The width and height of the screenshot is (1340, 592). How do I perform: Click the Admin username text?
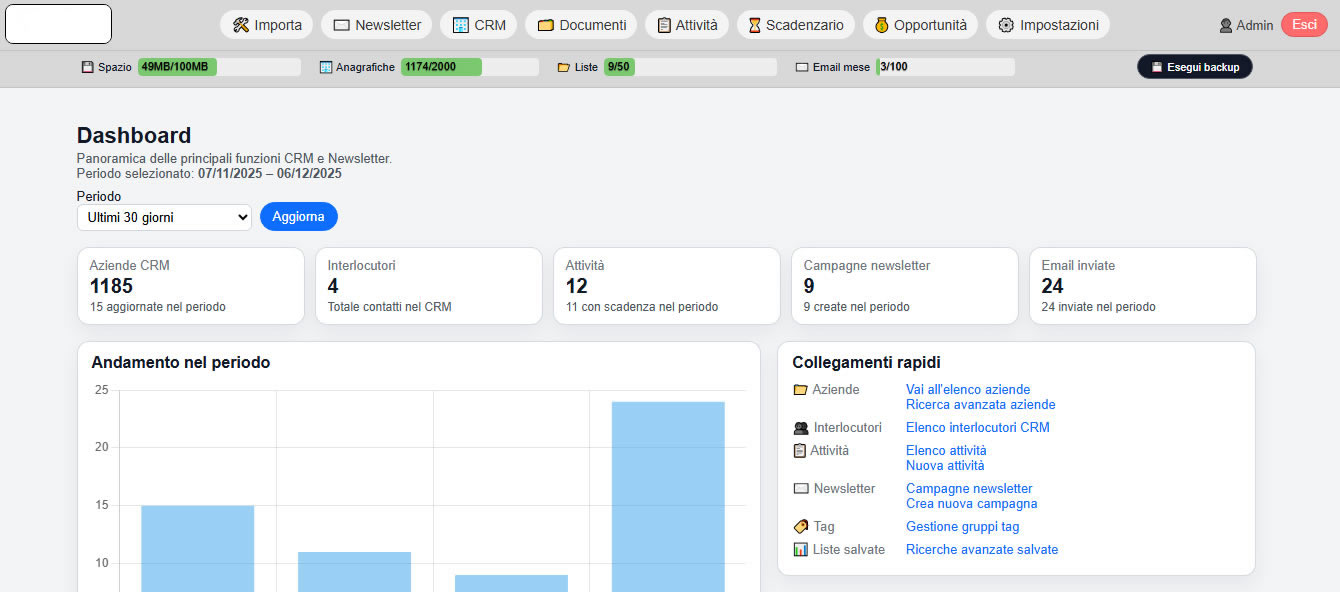pyautogui.click(x=1255, y=26)
